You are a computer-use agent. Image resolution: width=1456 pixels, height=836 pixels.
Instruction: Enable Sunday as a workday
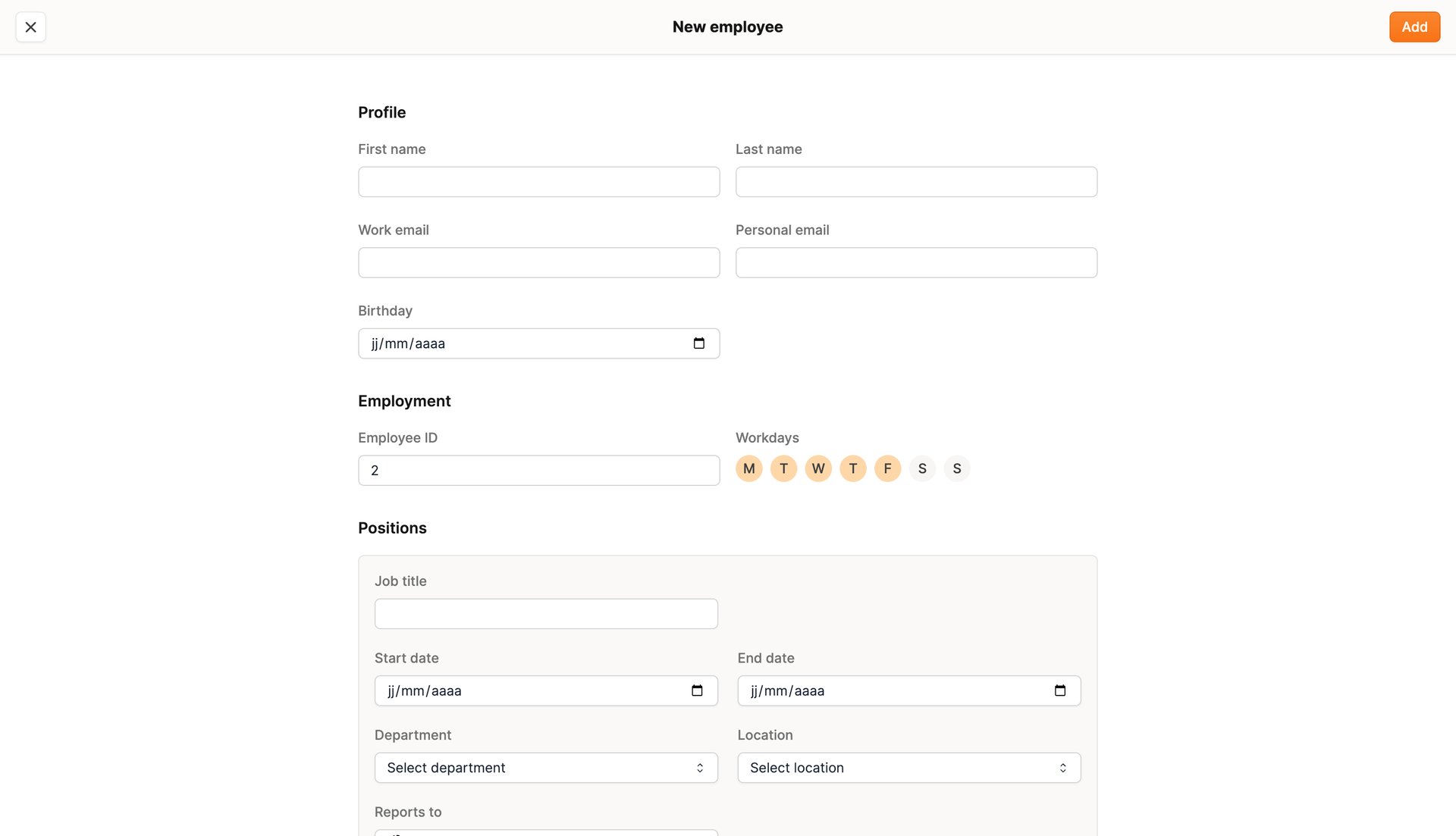point(956,468)
